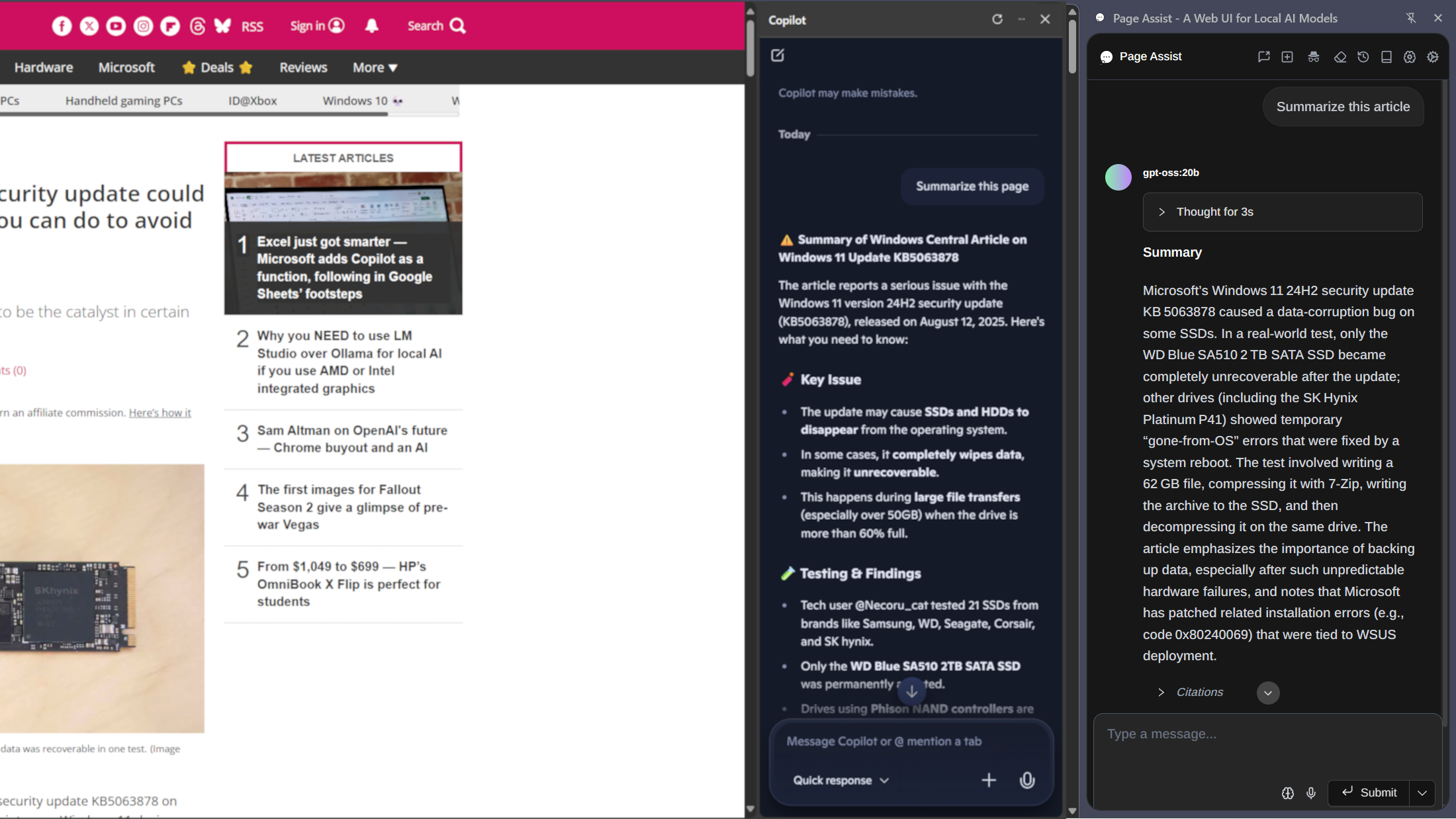
Task: Click the notifications bell icon in header
Action: click(x=372, y=26)
